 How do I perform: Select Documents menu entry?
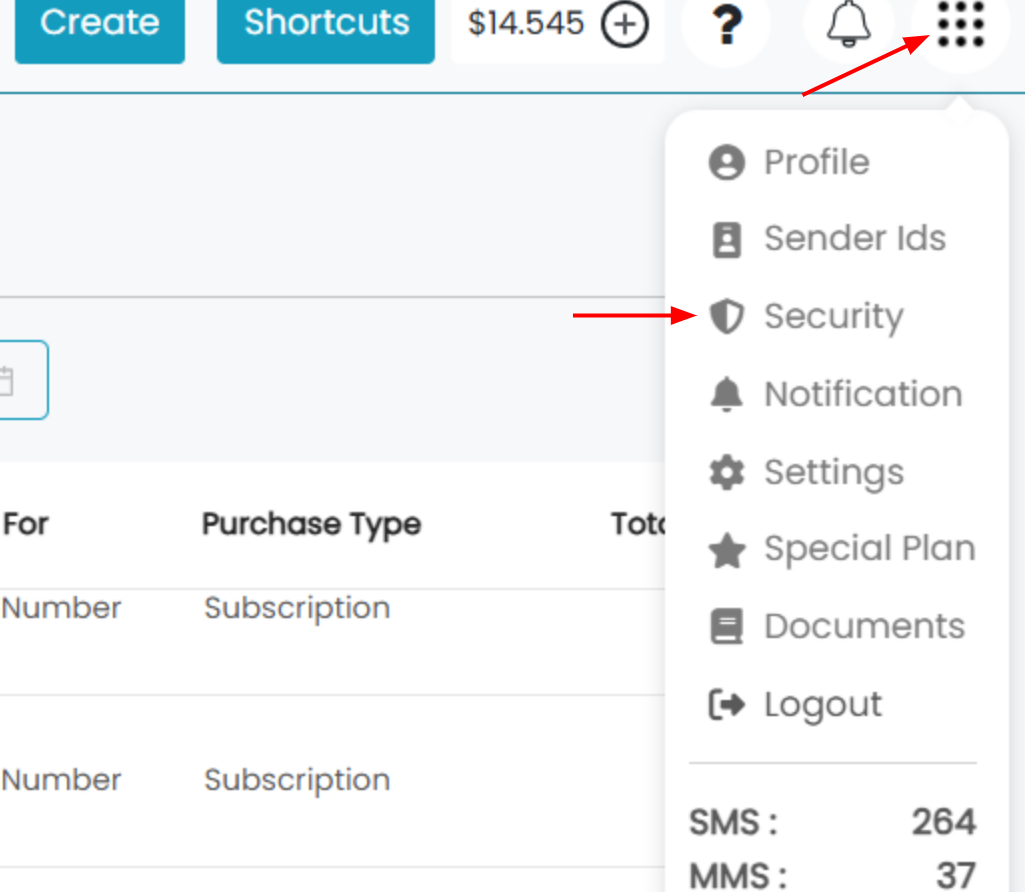[836, 626]
